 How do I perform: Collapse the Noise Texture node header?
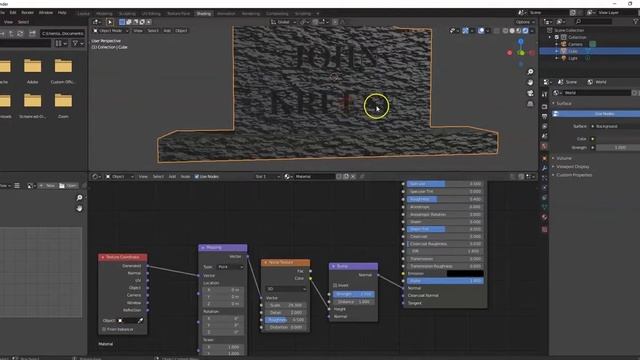click(266, 262)
